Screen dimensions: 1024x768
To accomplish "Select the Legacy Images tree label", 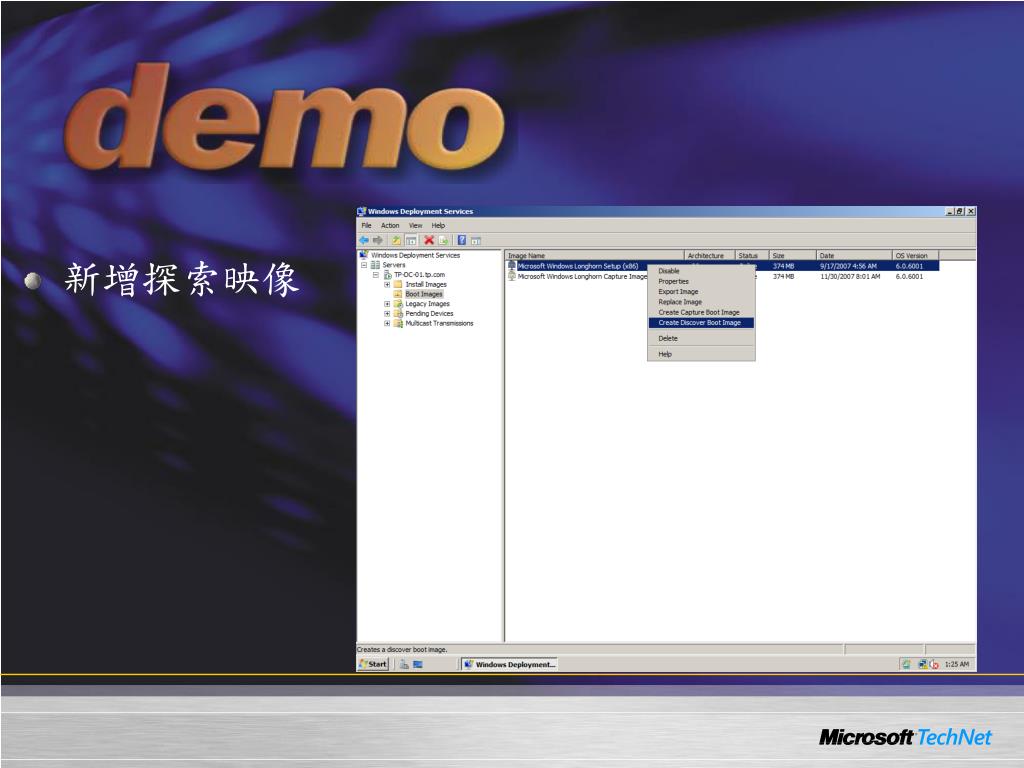I will (x=427, y=304).
